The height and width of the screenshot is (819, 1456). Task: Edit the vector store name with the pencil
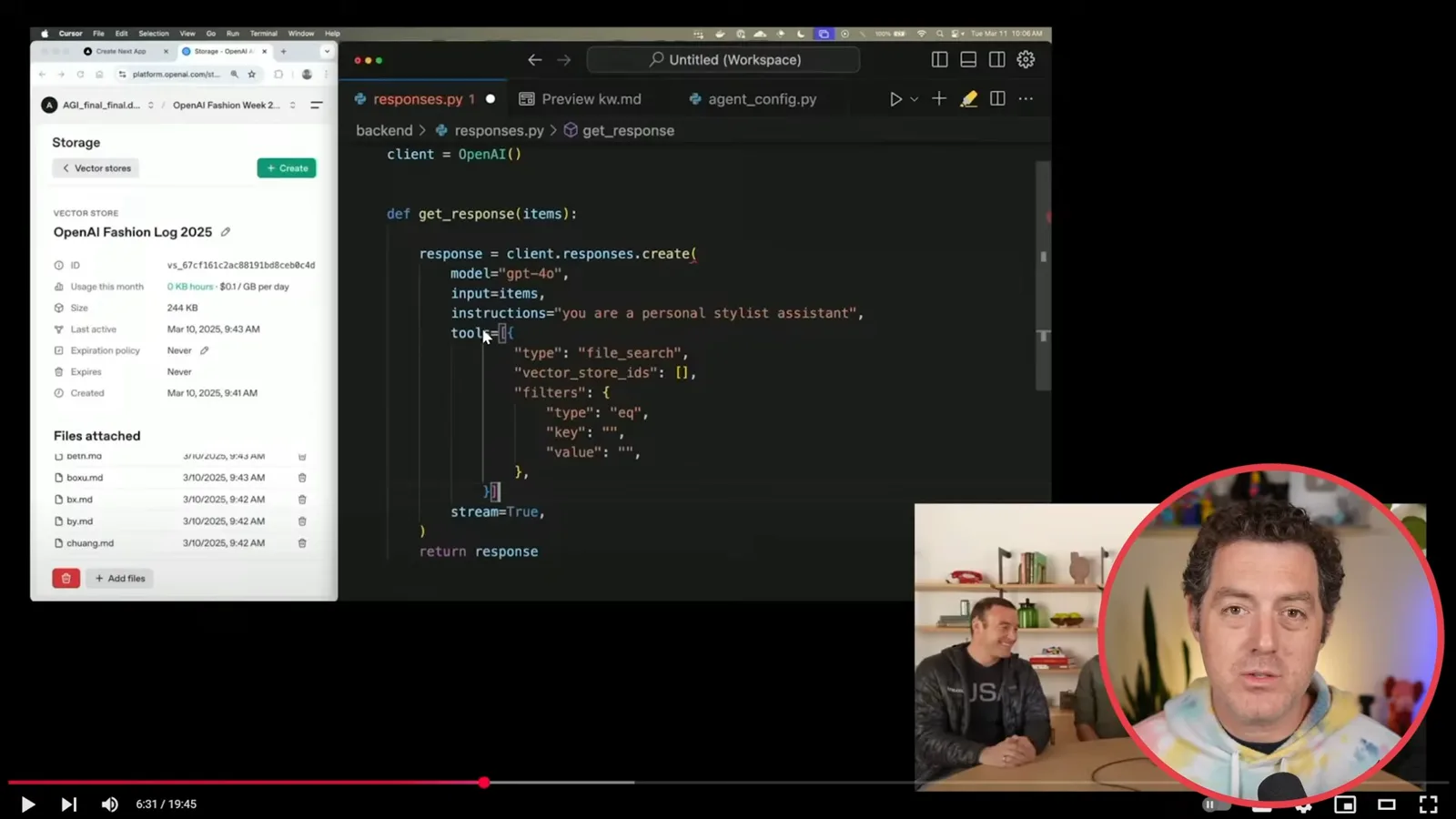tap(226, 232)
